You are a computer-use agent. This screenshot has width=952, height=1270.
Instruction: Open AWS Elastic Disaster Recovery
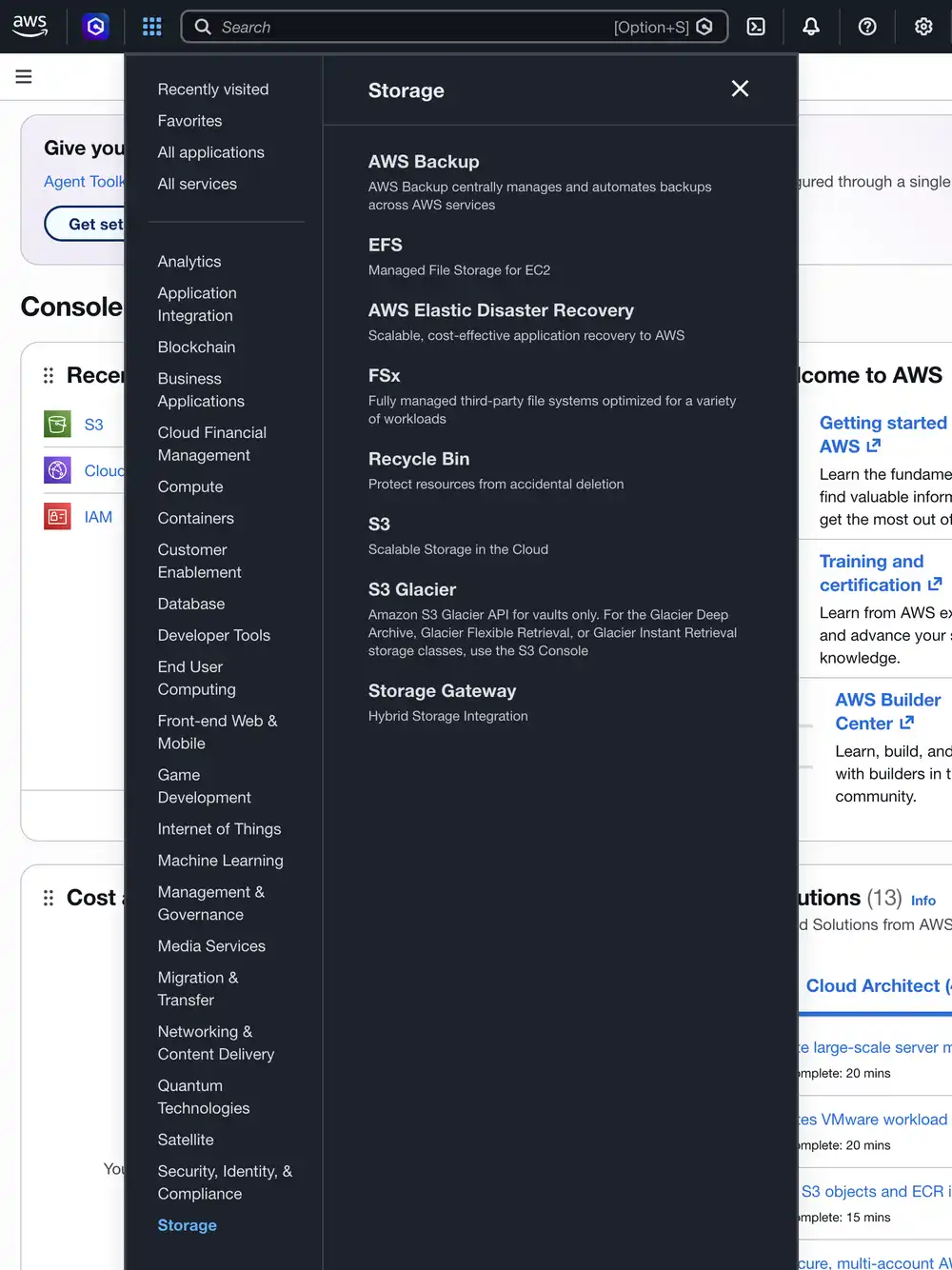point(501,310)
